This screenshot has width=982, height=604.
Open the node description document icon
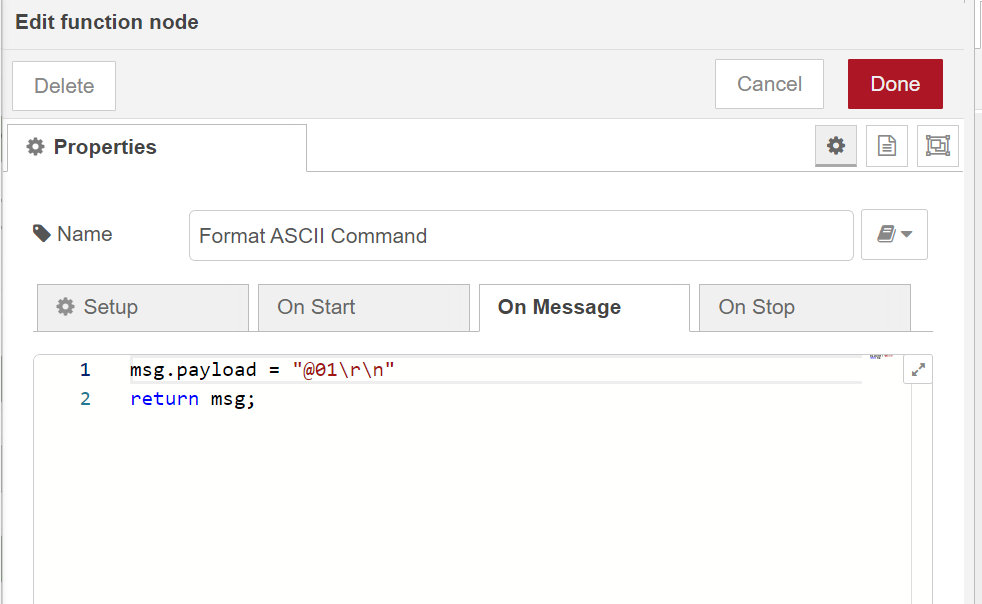886,146
